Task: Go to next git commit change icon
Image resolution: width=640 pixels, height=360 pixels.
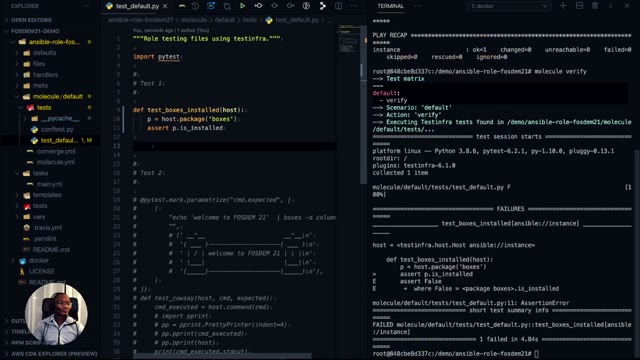Action: (x=290, y=6)
